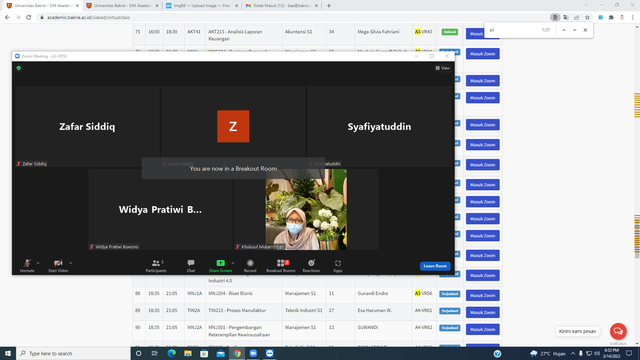
Task: Reload the current page
Action: [29, 18]
